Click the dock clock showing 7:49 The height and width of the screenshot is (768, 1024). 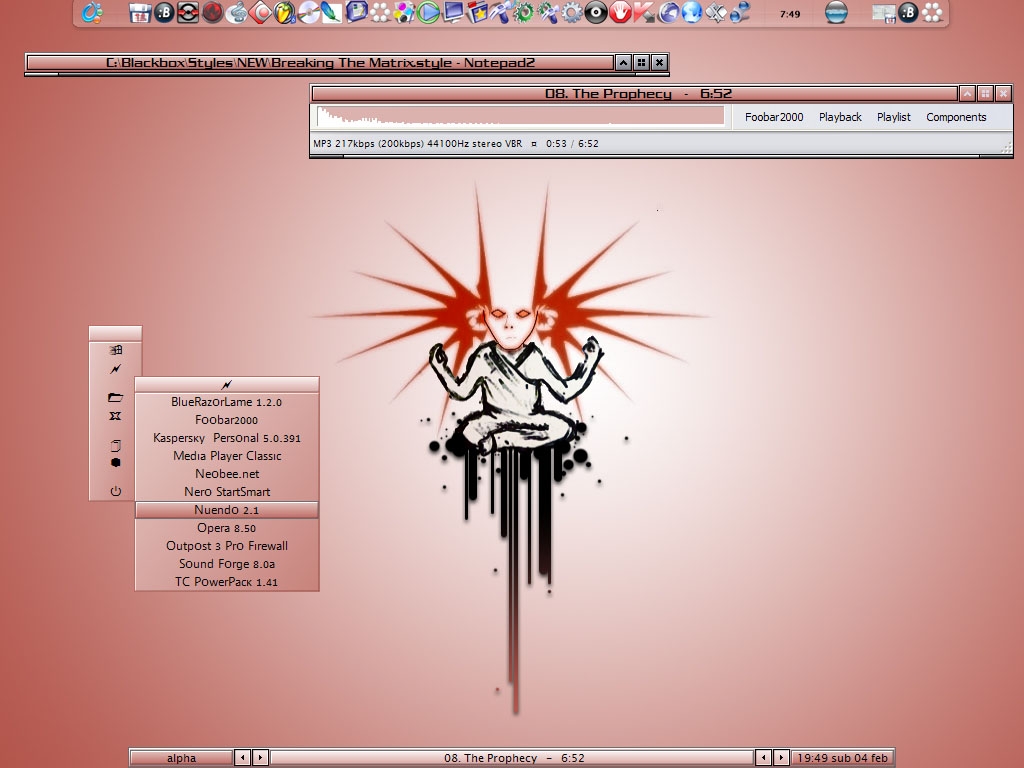(790, 14)
